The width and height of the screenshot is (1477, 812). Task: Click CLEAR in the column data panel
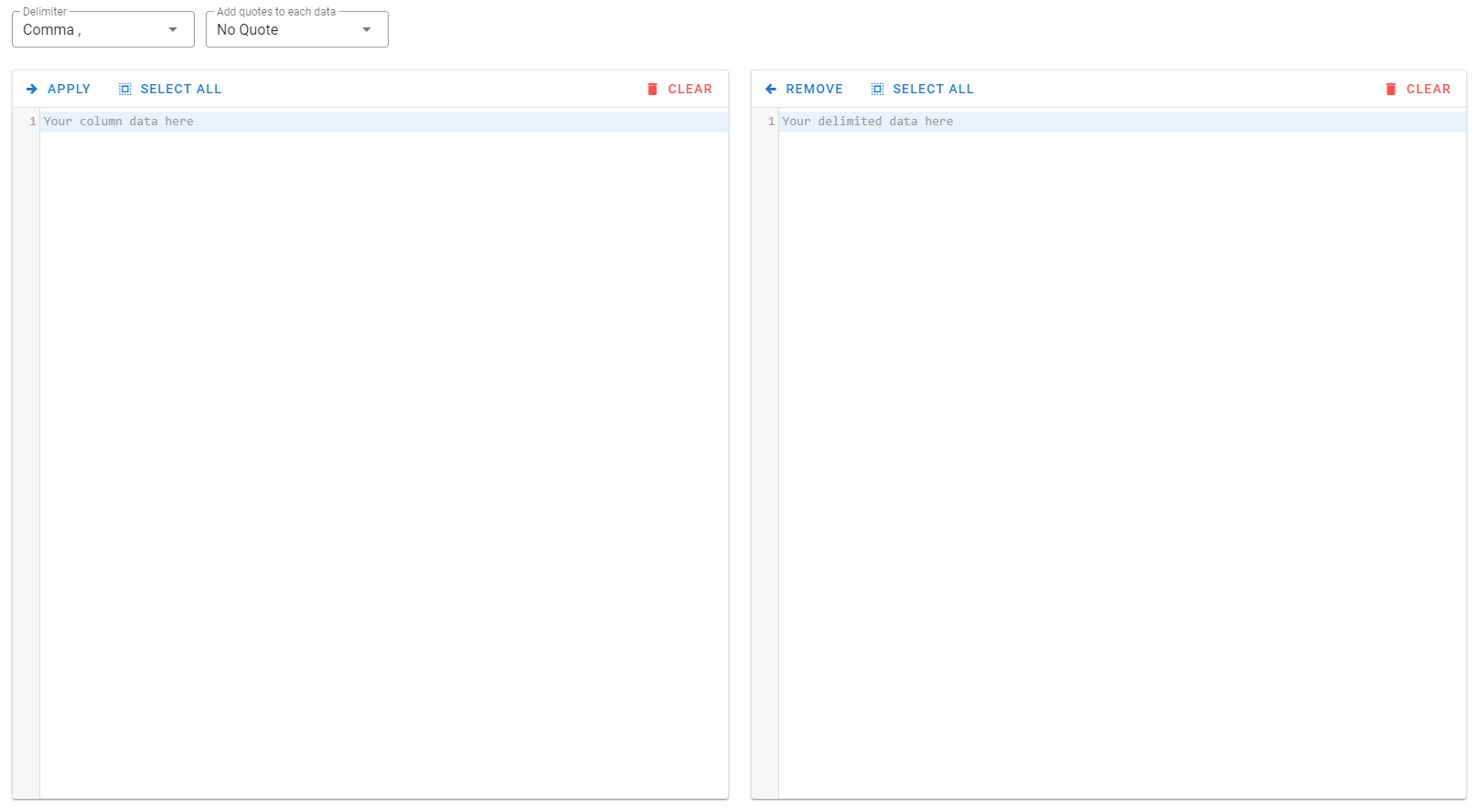coord(680,89)
